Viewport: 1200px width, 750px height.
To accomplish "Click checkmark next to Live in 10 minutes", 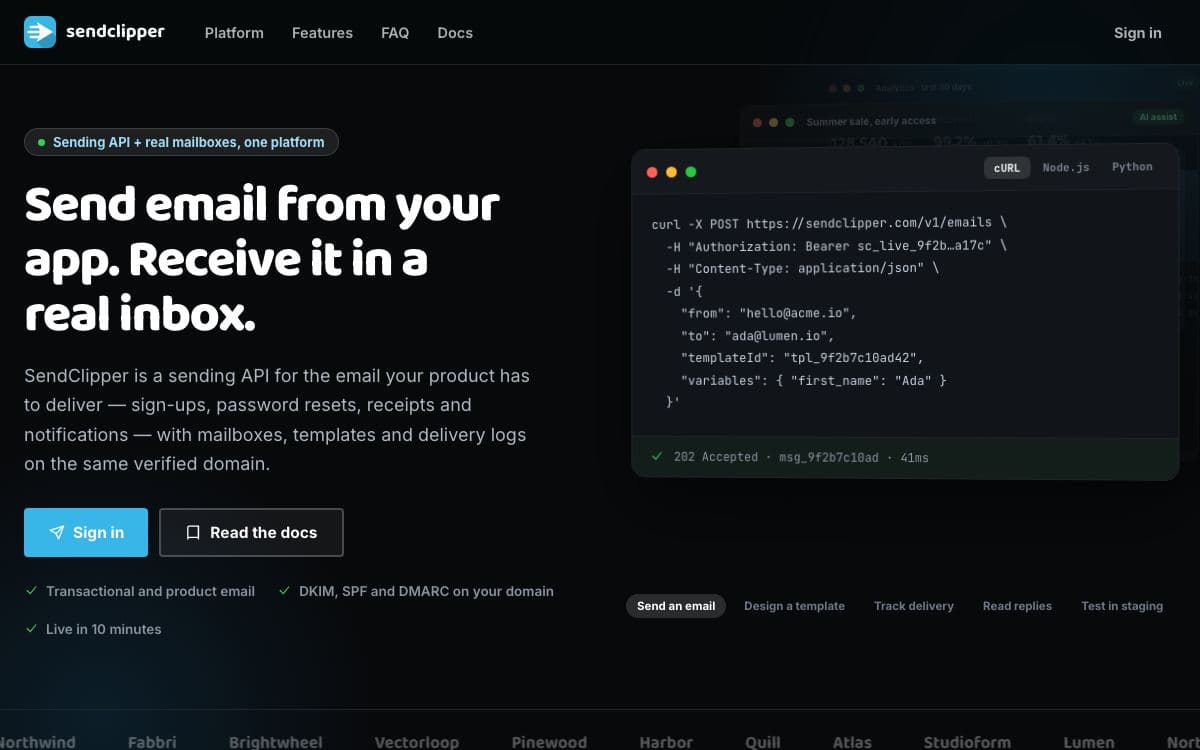I will tap(32, 629).
